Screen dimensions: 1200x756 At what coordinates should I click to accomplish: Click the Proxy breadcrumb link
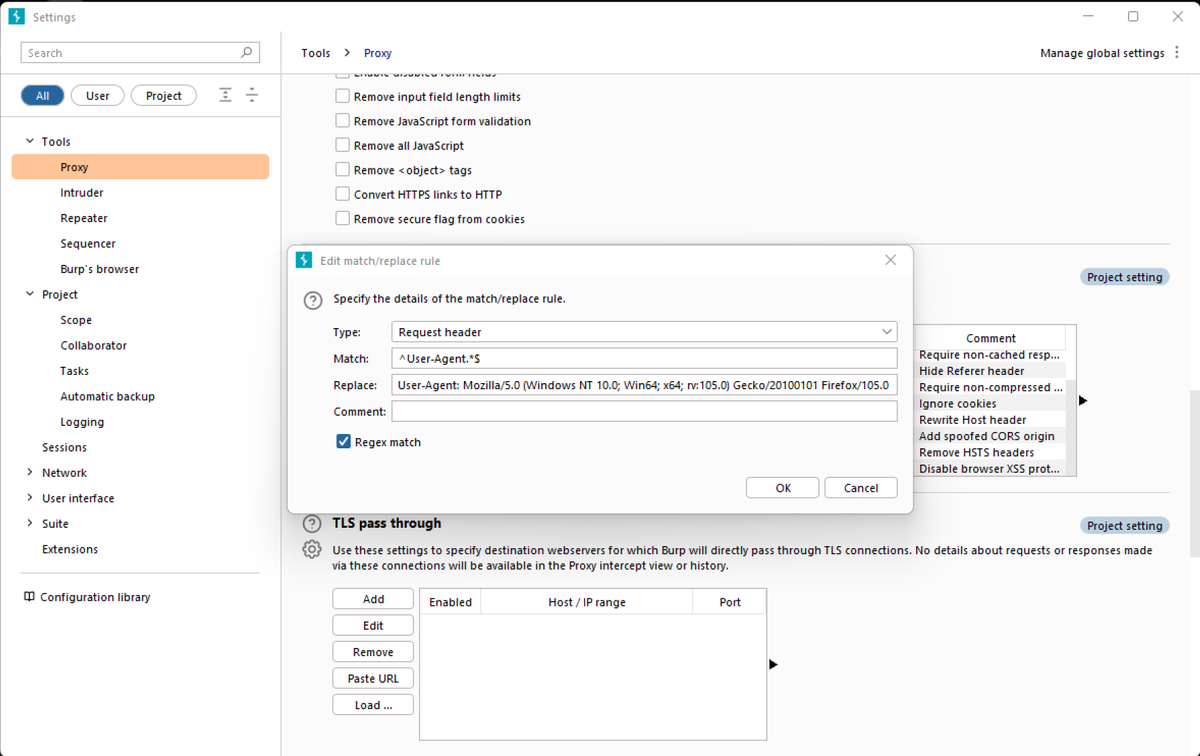(378, 53)
